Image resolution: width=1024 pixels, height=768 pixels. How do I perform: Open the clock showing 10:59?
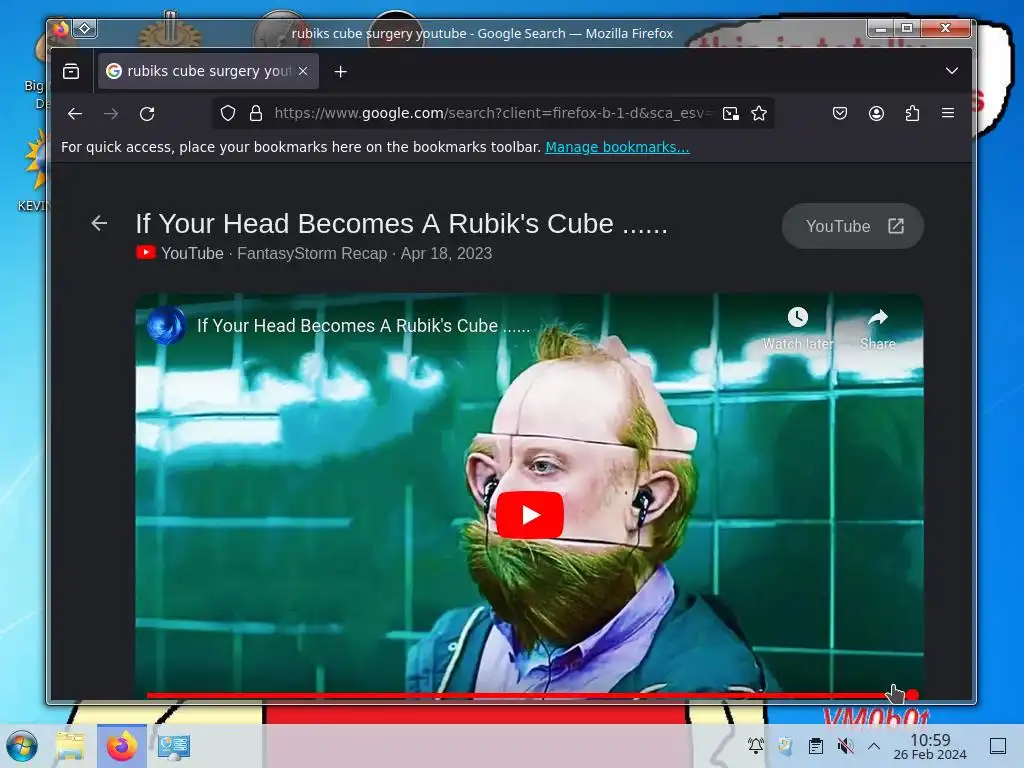[930, 746]
